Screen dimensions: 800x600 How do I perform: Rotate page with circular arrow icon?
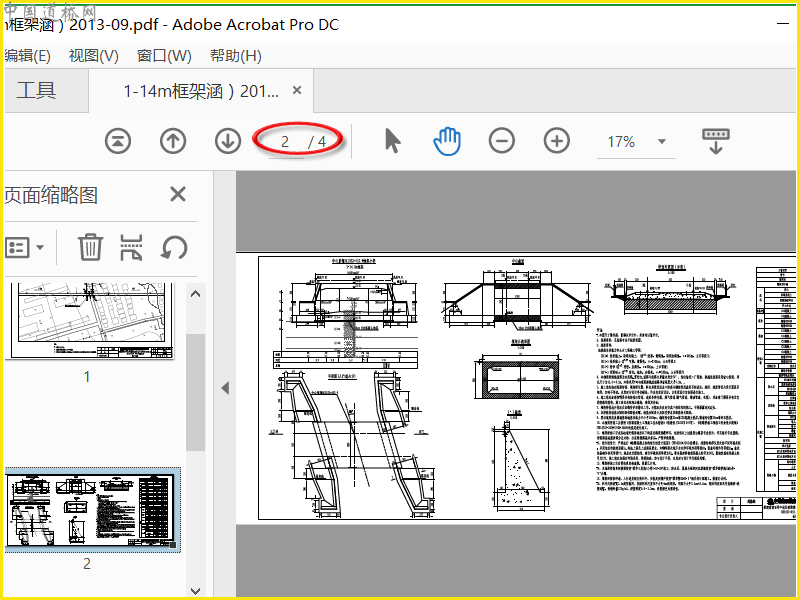click(174, 248)
